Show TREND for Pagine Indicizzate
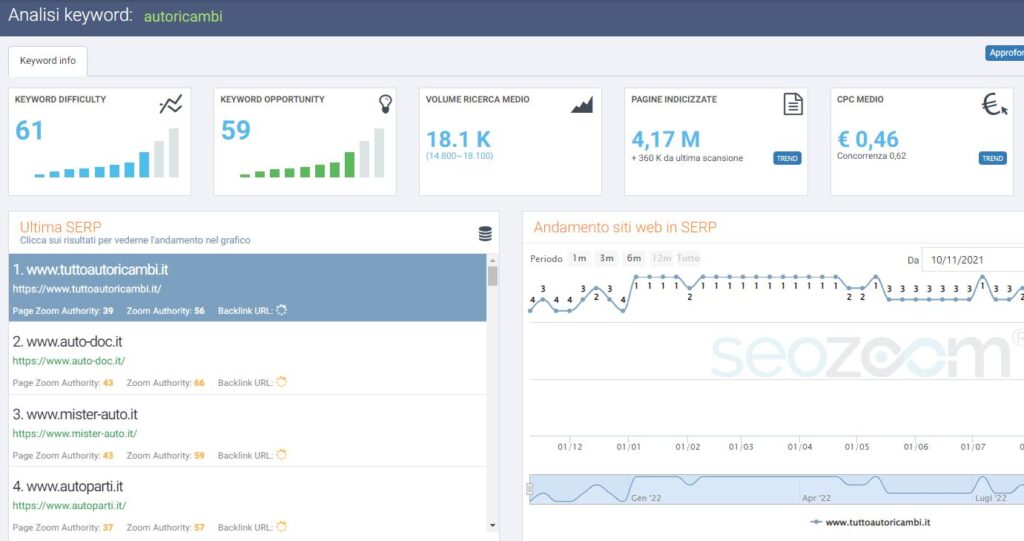Viewport: 1024px width, 541px height. [x=787, y=158]
